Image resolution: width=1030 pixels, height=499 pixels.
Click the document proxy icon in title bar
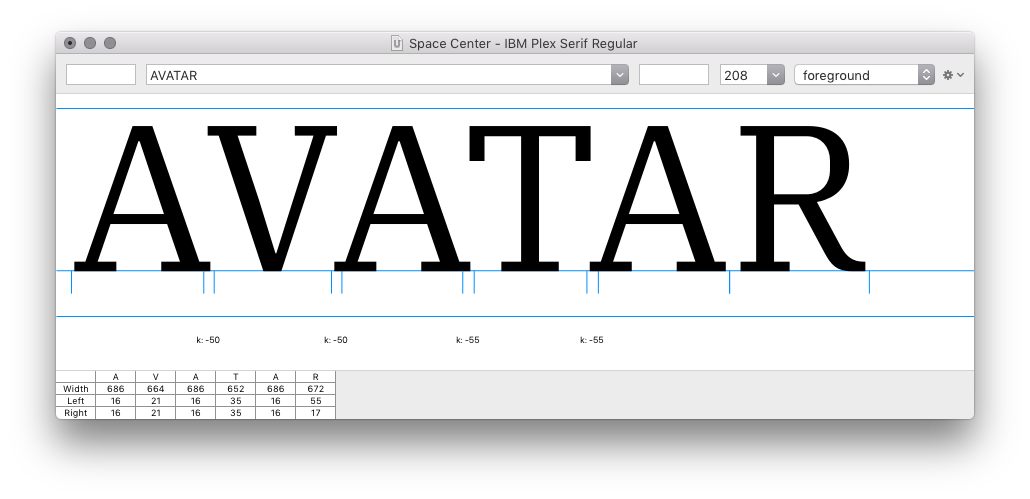point(396,43)
